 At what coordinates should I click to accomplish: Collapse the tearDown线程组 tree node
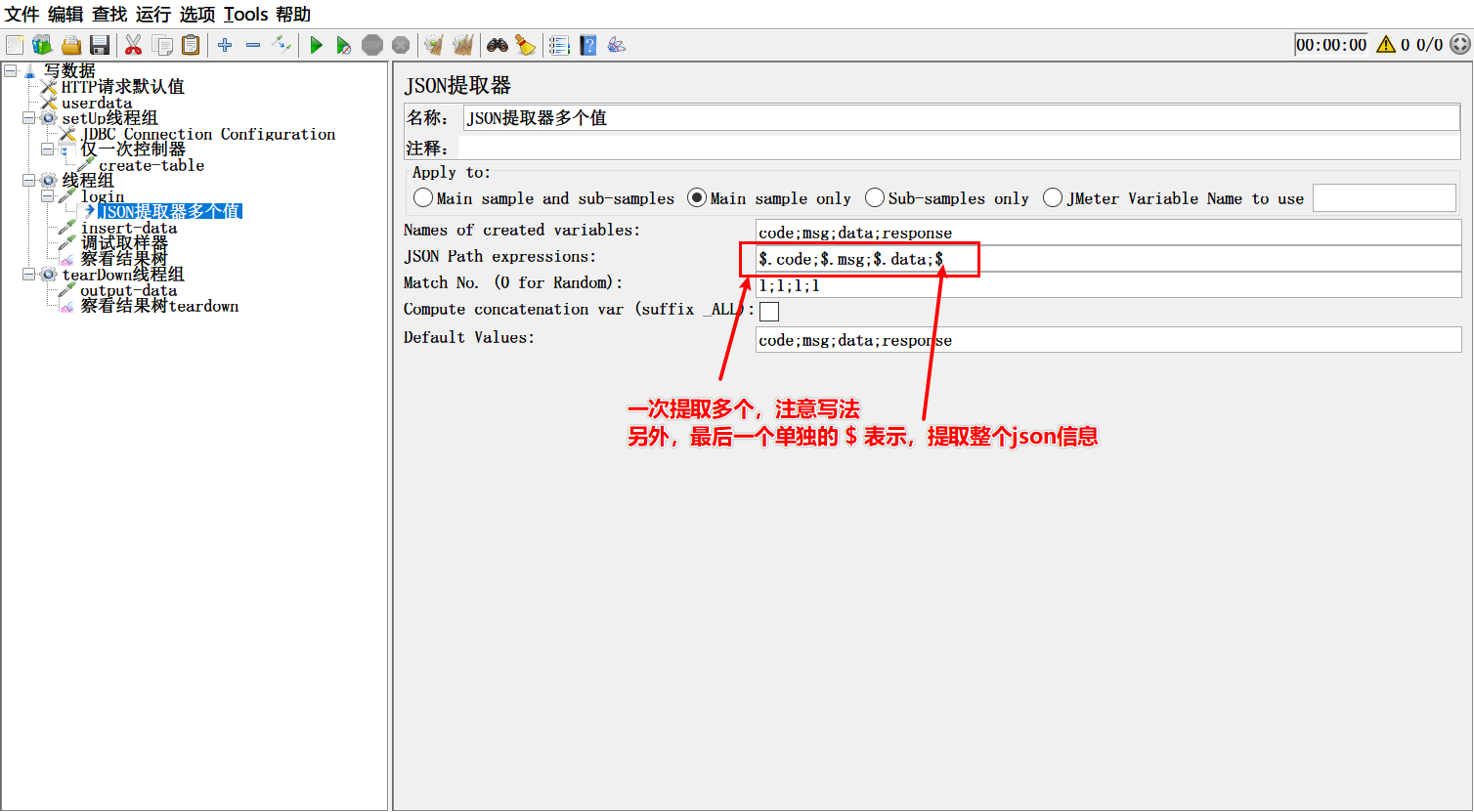coord(28,275)
